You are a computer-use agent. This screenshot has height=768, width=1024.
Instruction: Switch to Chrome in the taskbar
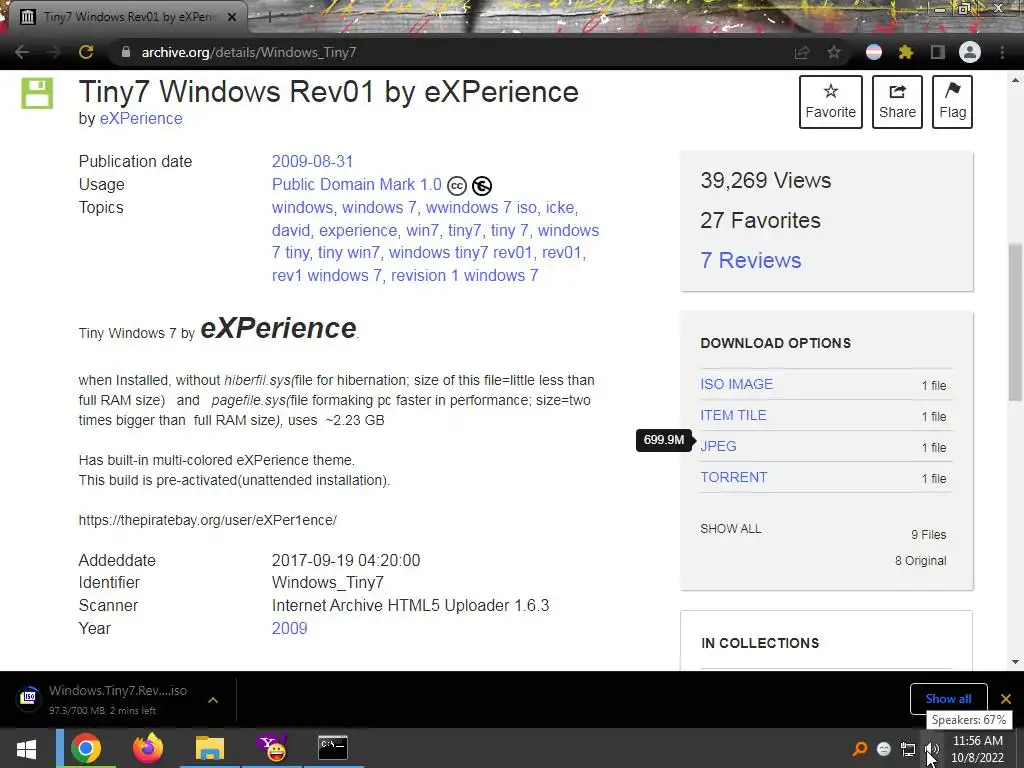[x=86, y=748]
